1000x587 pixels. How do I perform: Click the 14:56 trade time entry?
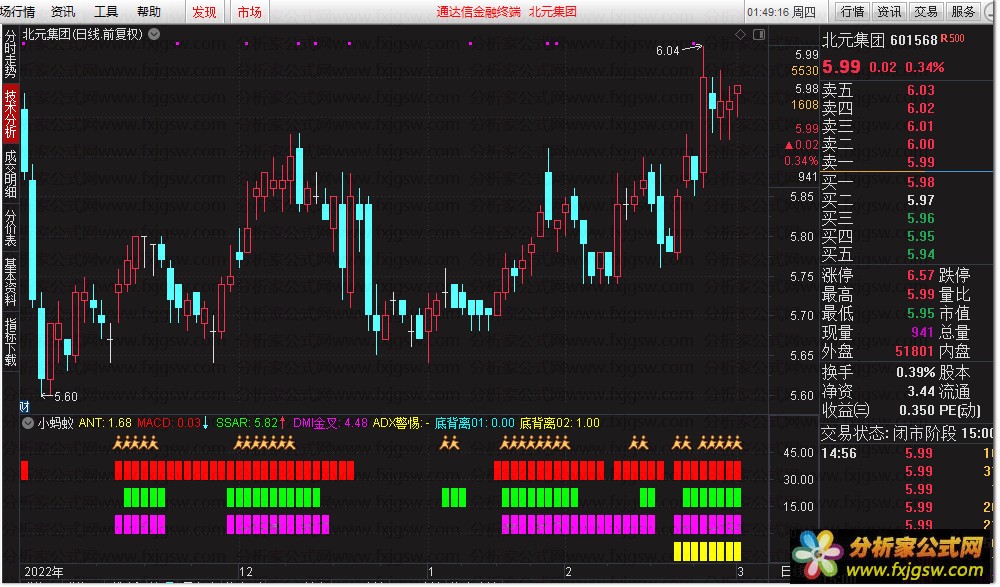839,454
